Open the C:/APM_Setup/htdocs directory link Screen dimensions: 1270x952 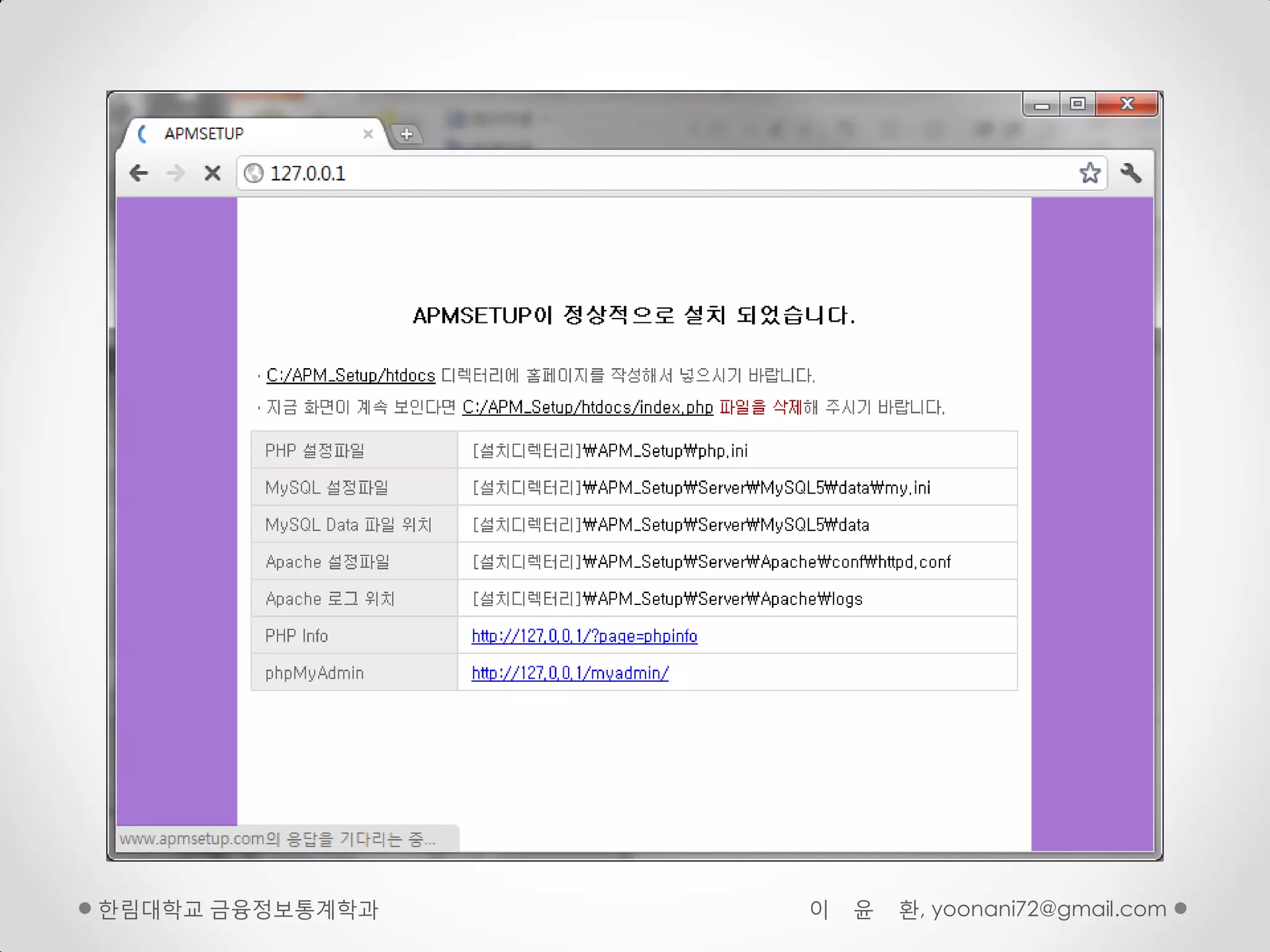point(350,376)
